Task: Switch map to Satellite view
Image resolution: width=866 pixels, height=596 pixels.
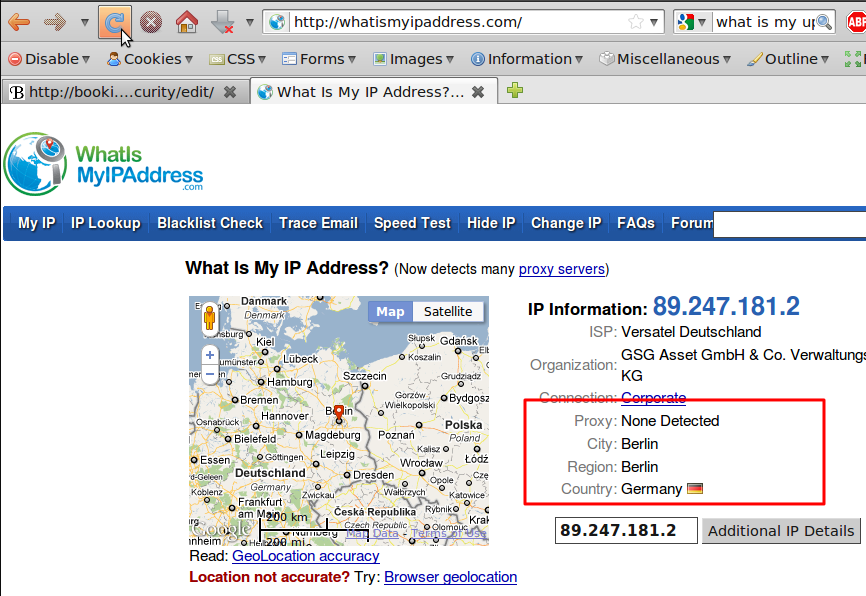Action: 447,311
